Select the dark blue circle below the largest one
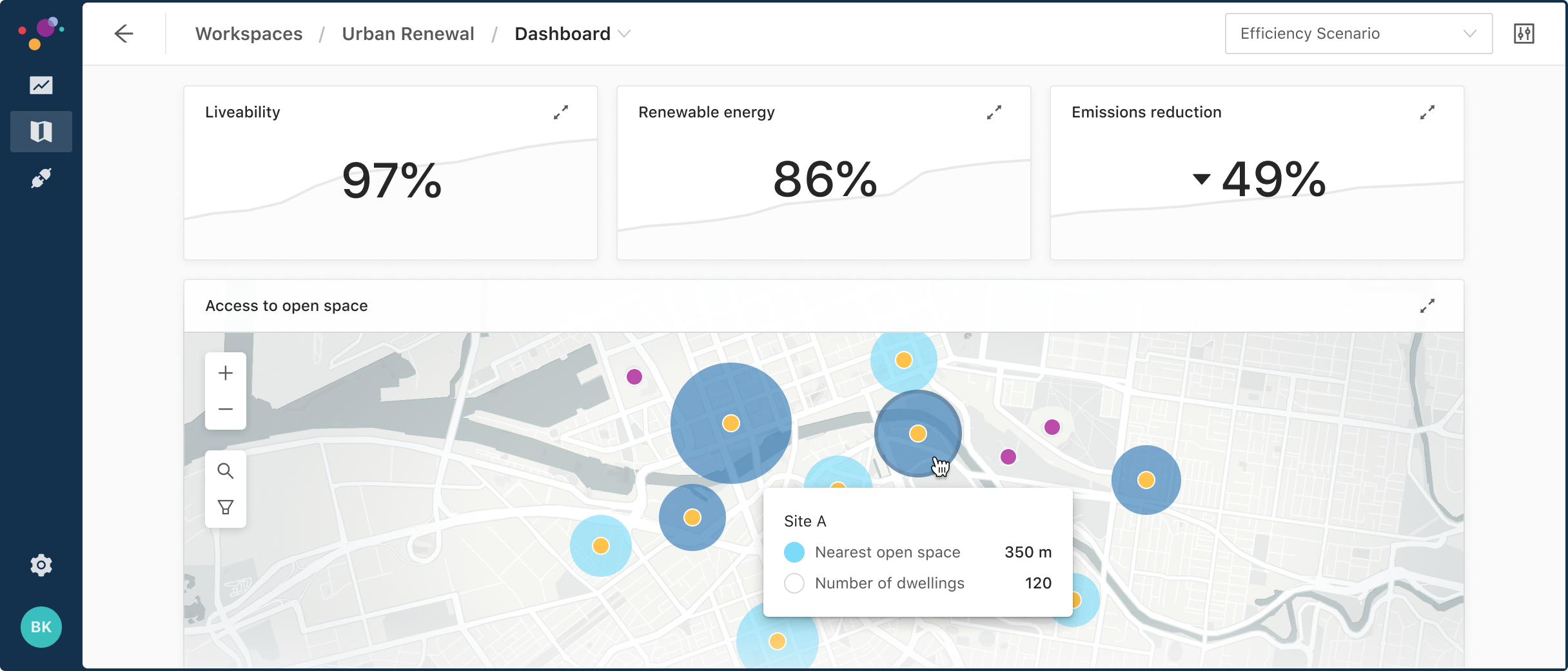Screen dimensions: 1568x671 [692, 517]
